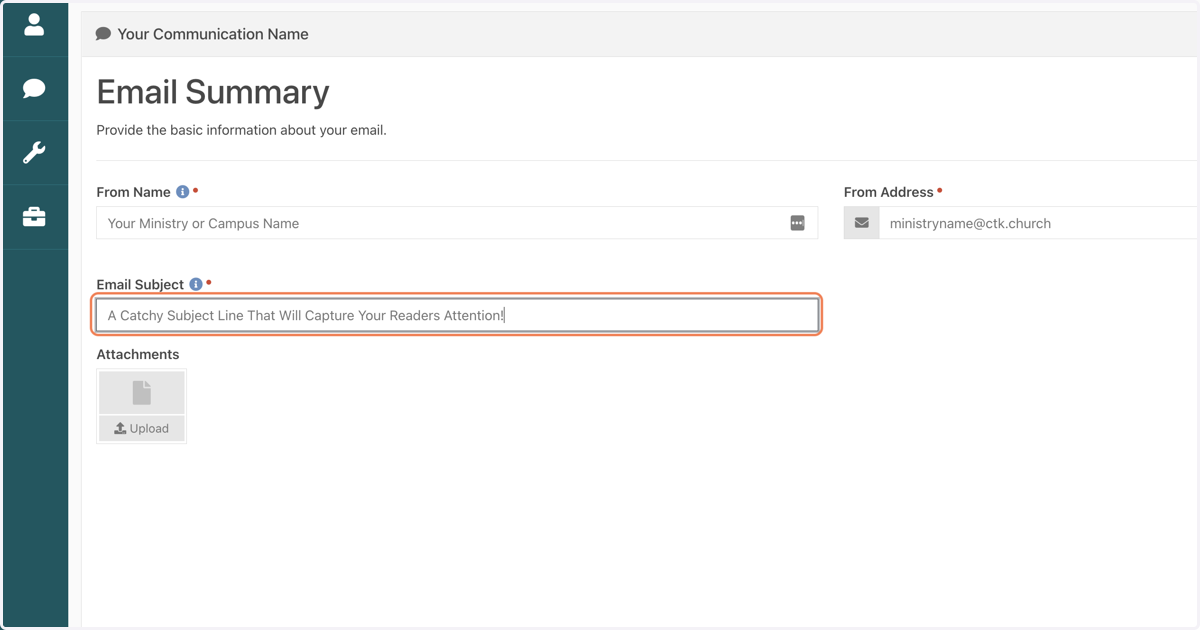Click the Your Communication Name header text

click(213, 34)
